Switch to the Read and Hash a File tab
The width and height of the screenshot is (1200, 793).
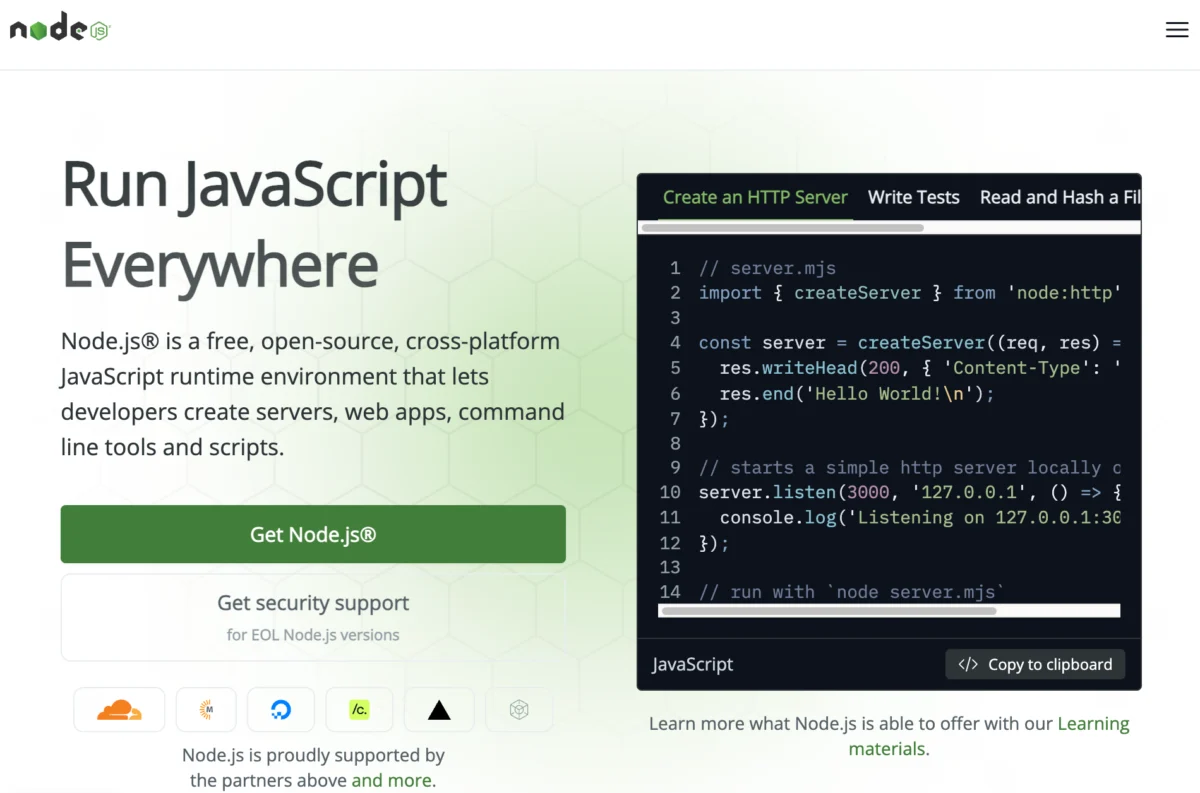coord(1060,197)
